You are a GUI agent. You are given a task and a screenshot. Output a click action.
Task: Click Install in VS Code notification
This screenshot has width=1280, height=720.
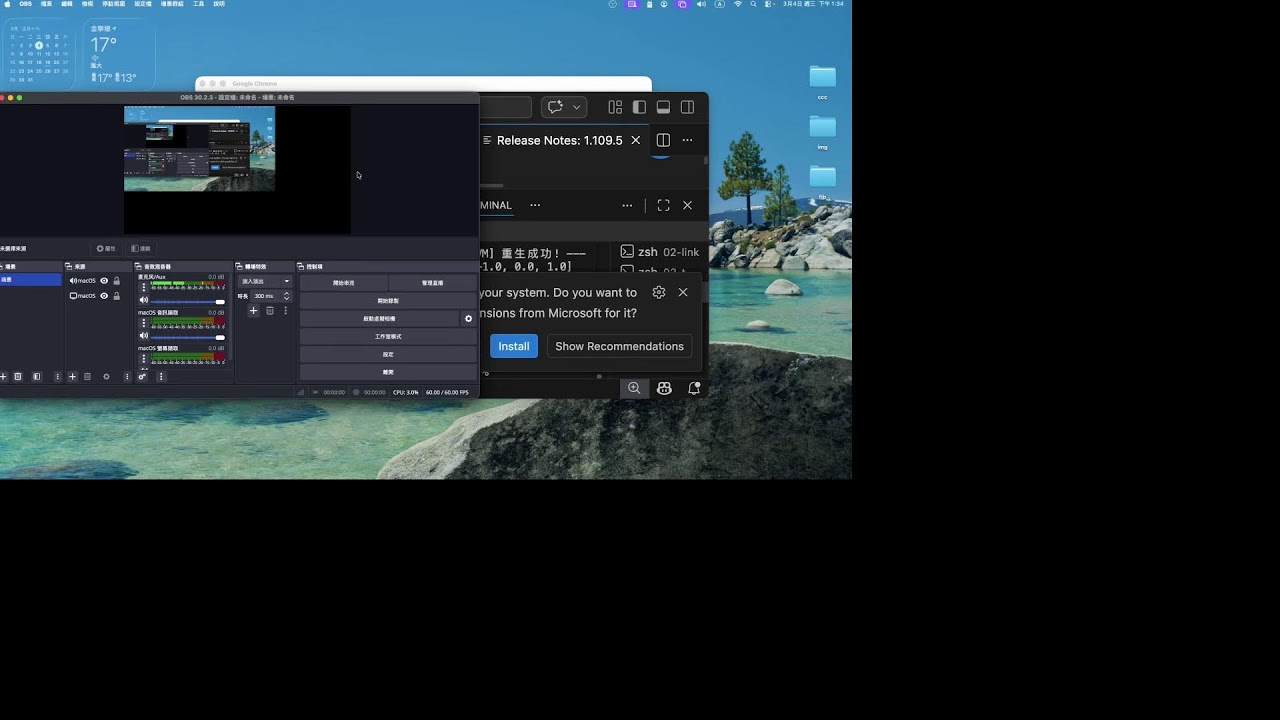coord(514,346)
